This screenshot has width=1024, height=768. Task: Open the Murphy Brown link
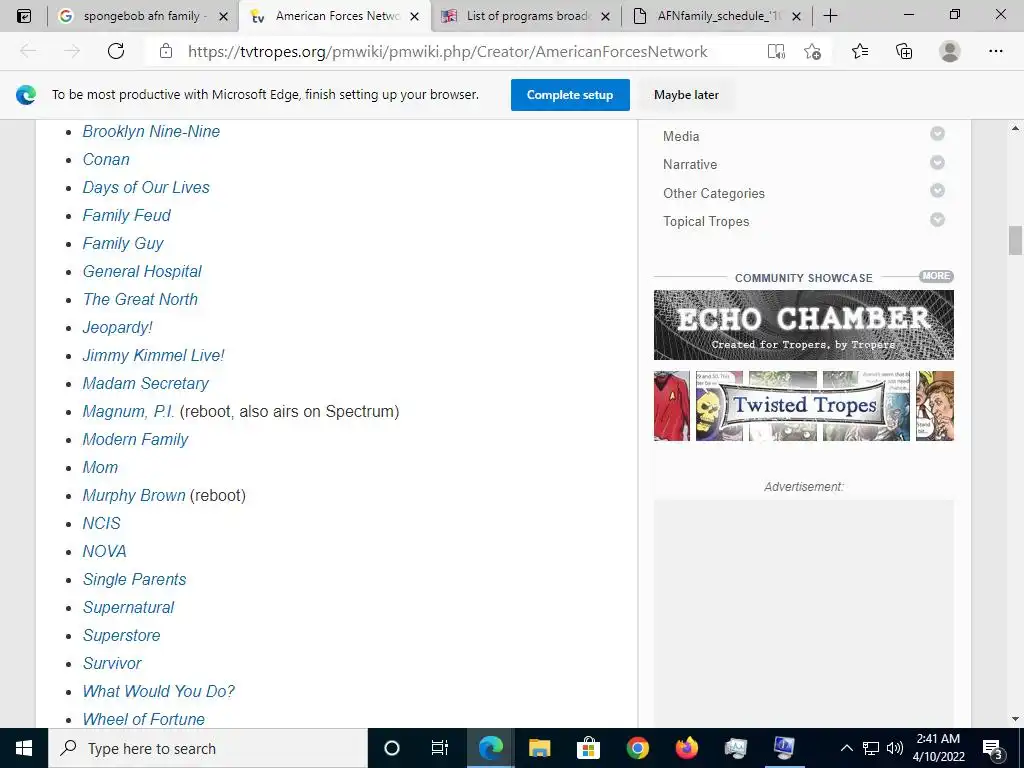[x=134, y=496]
